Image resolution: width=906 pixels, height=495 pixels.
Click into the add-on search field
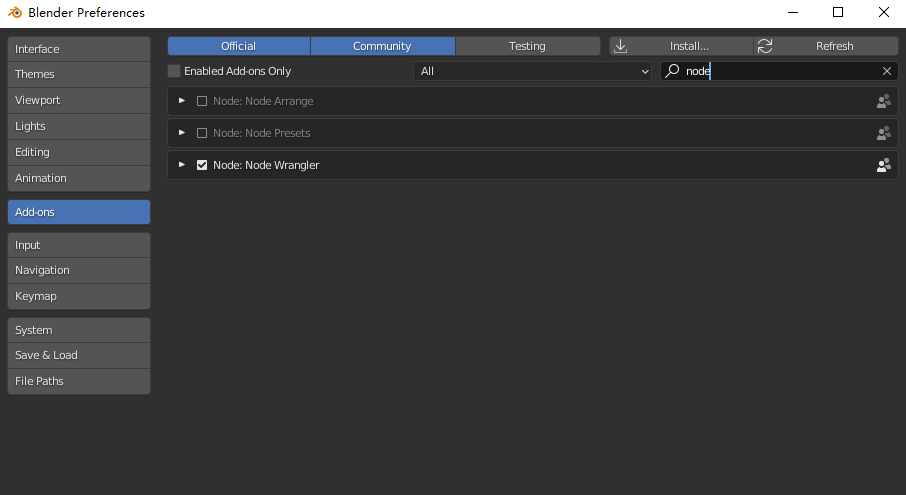(779, 71)
